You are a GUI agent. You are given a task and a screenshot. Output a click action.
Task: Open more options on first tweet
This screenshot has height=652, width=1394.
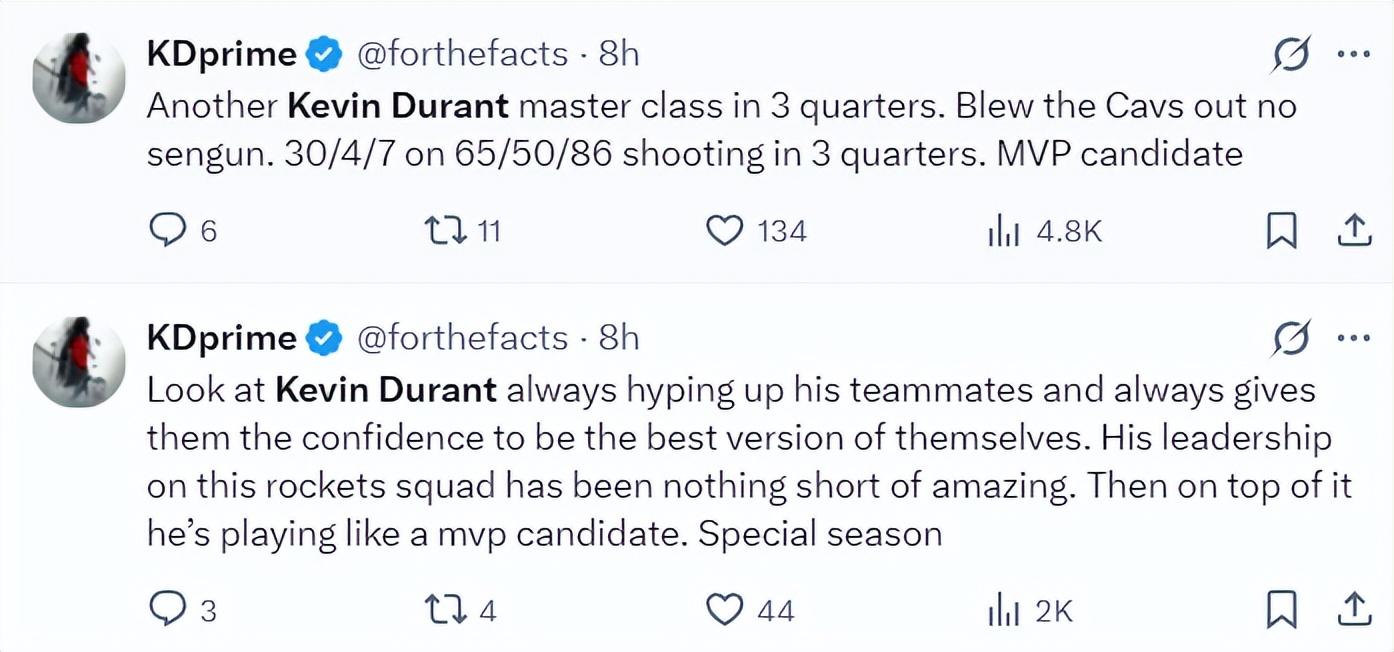click(x=1353, y=56)
